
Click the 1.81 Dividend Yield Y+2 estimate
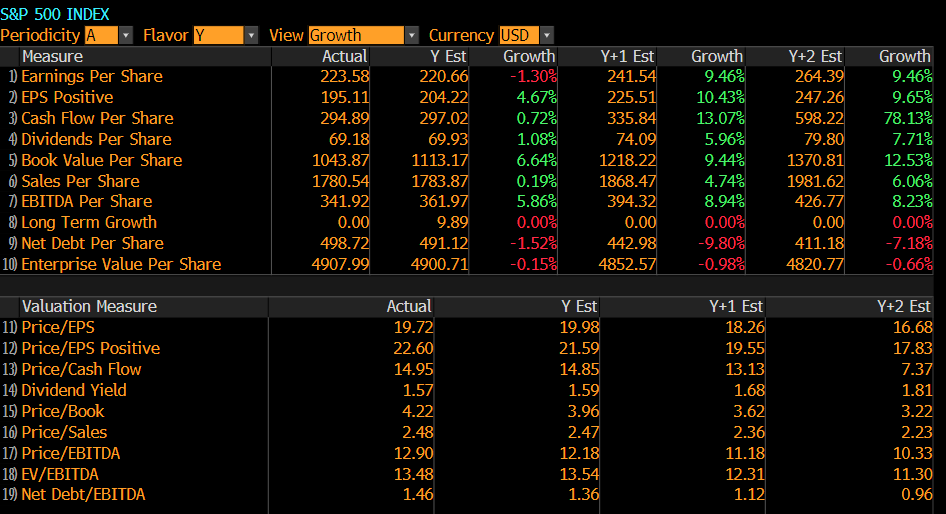click(x=916, y=391)
